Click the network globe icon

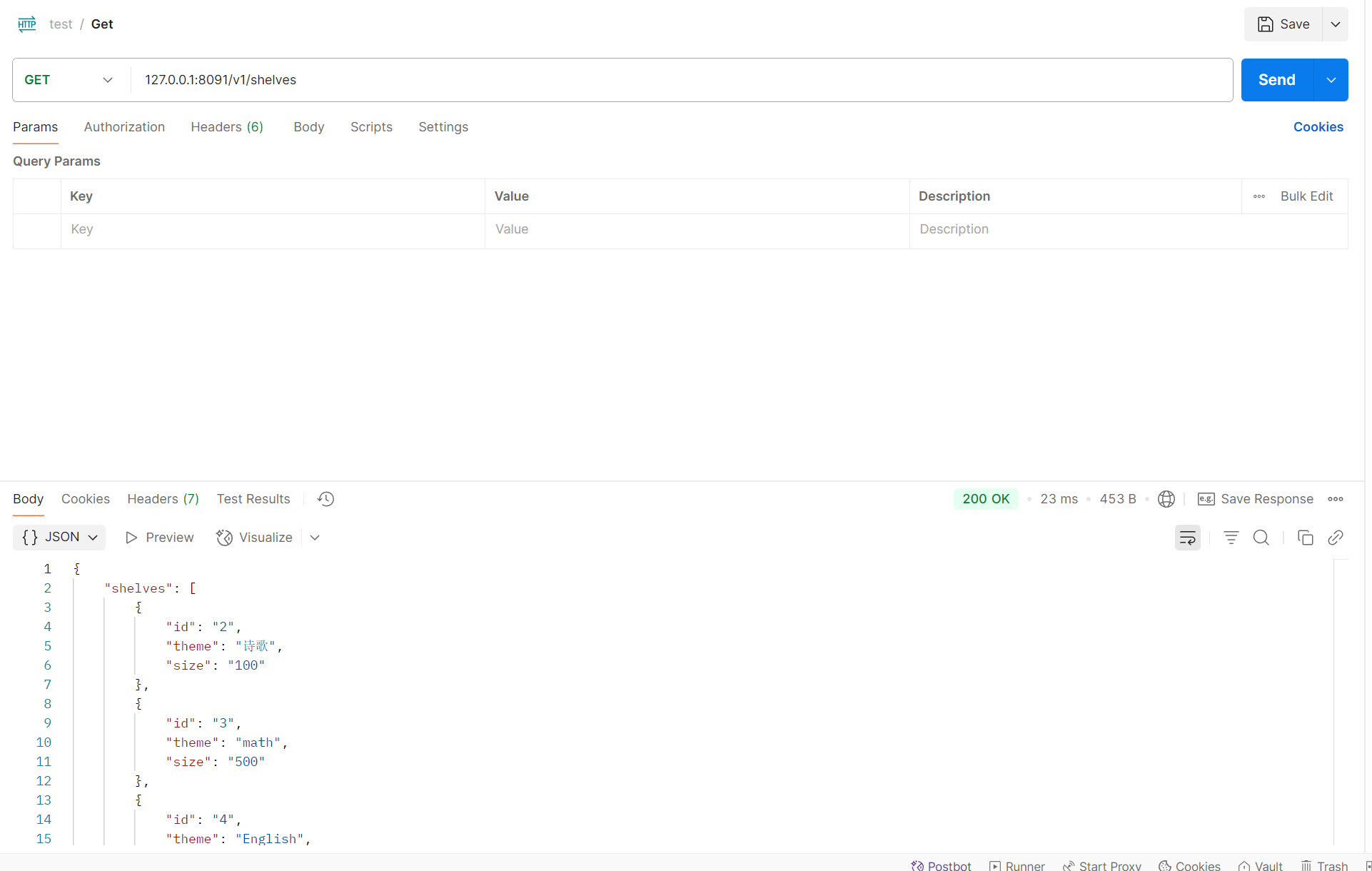coord(1166,499)
